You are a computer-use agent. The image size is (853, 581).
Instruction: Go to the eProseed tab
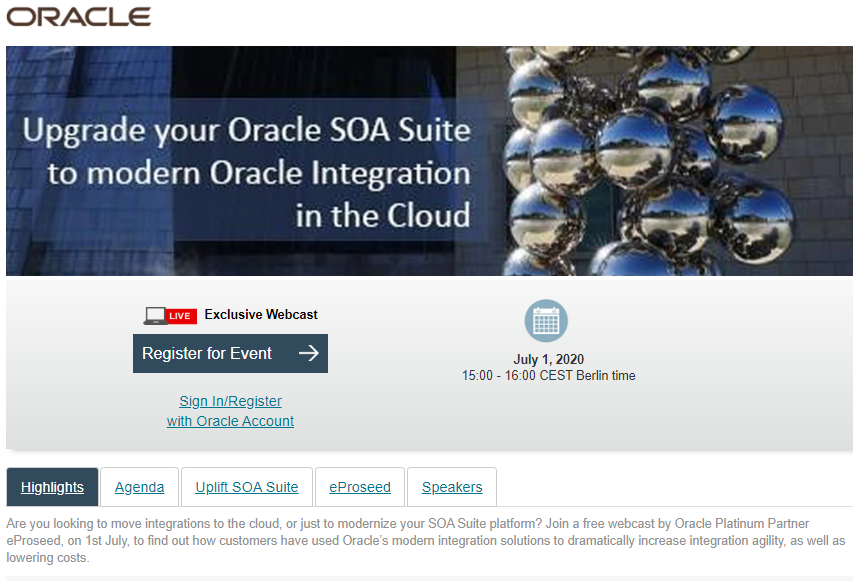tap(360, 487)
